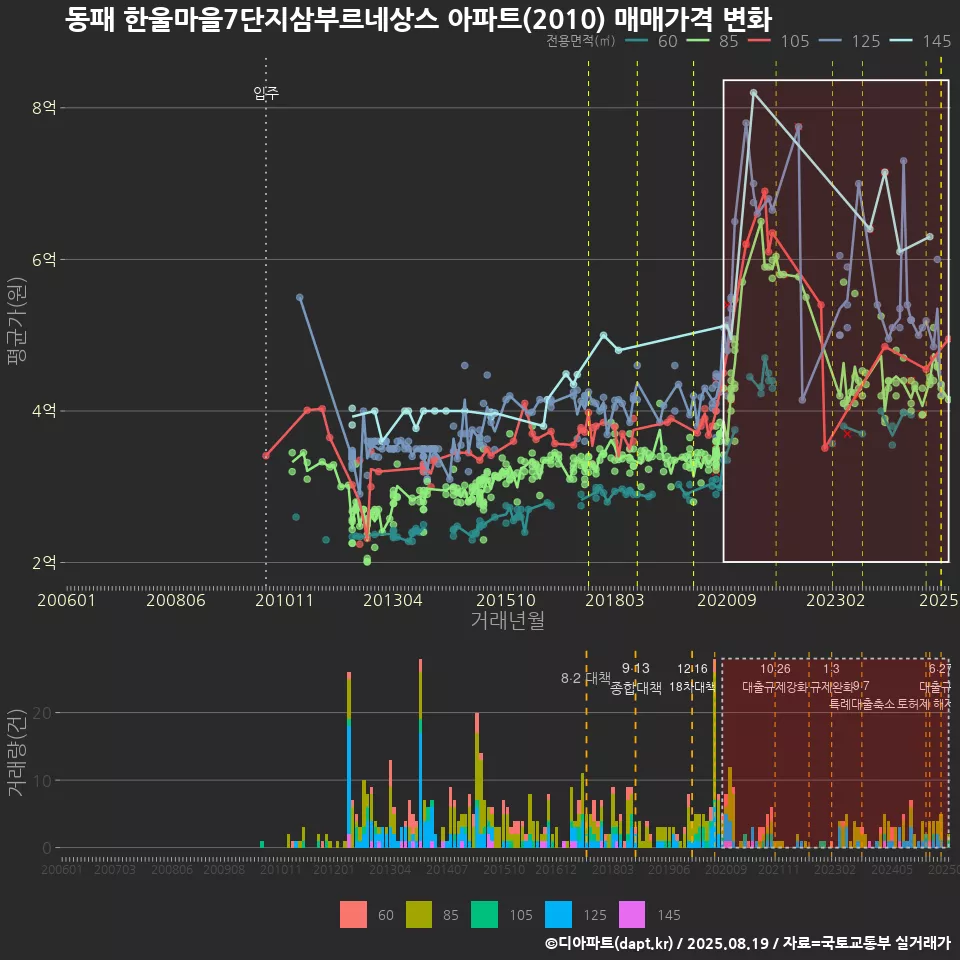Click the tall volume bar near 201201
This screenshot has width=960, height=960.
click(x=349, y=760)
